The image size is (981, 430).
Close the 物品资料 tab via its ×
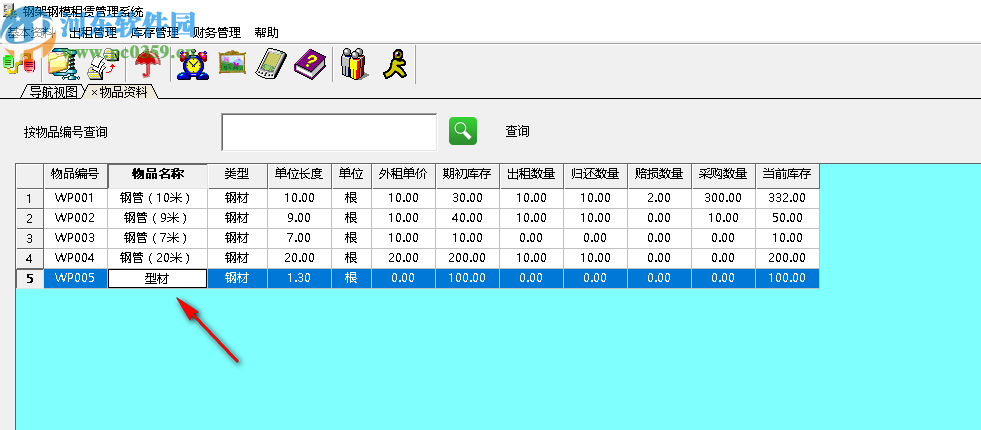coord(94,93)
